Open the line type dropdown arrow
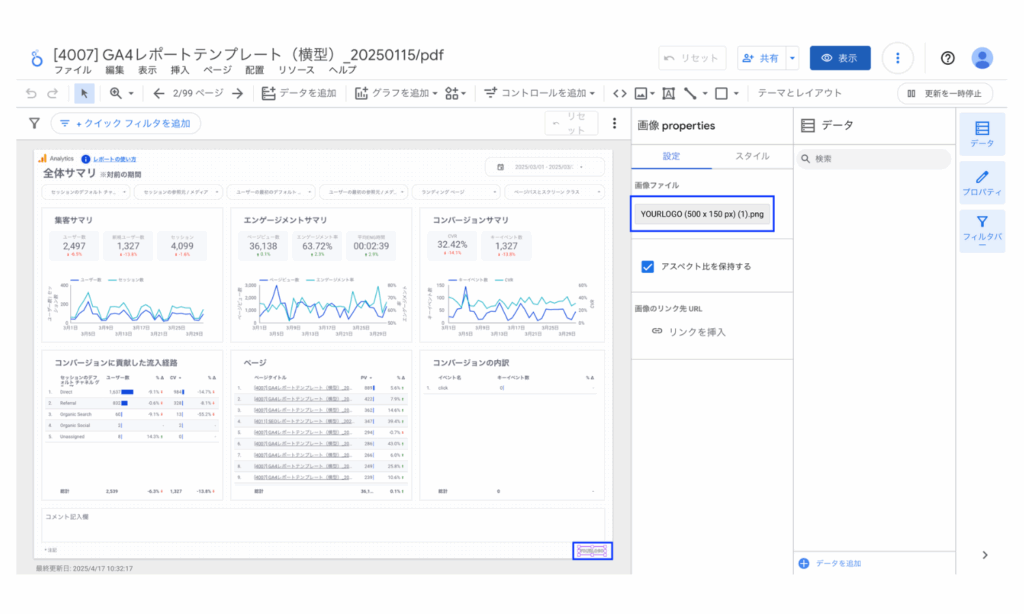The width and height of the screenshot is (1024, 614). (x=705, y=93)
